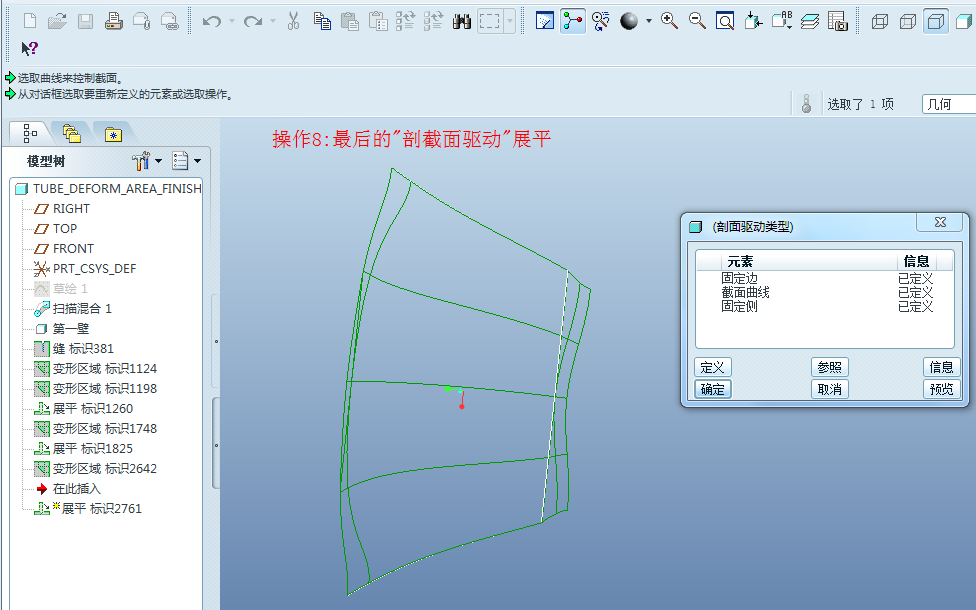Toggle orient mode on or off
Screen dimensions: 976x610
601,21
